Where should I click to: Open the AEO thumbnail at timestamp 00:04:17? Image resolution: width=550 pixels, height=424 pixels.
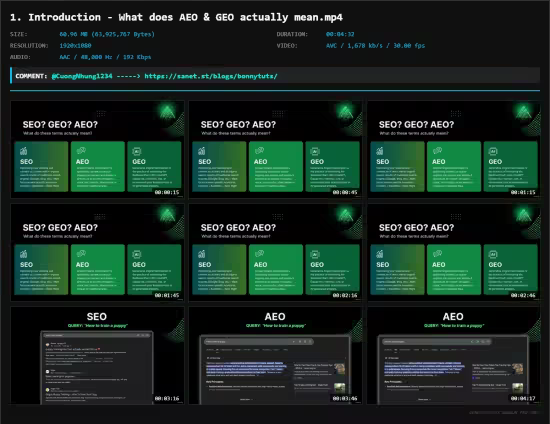point(454,355)
